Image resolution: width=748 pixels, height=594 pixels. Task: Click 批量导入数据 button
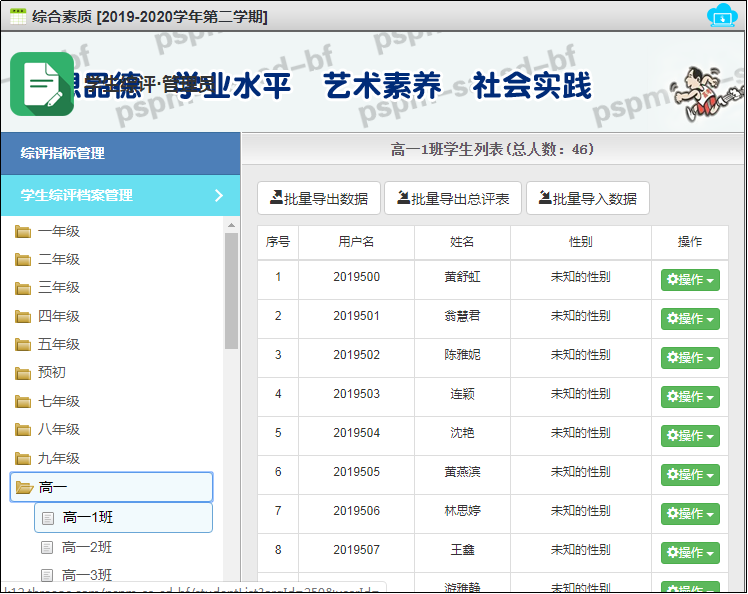[588, 198]
